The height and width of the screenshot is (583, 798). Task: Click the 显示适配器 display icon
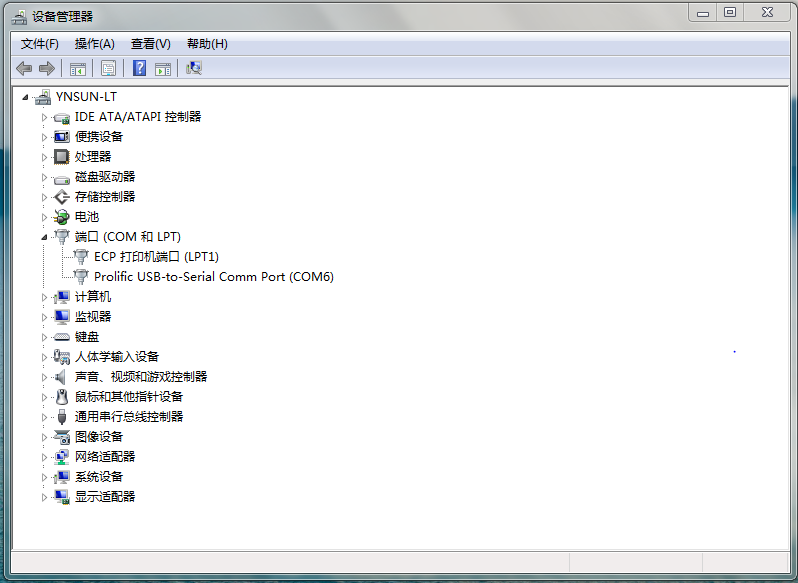point(62,497)
